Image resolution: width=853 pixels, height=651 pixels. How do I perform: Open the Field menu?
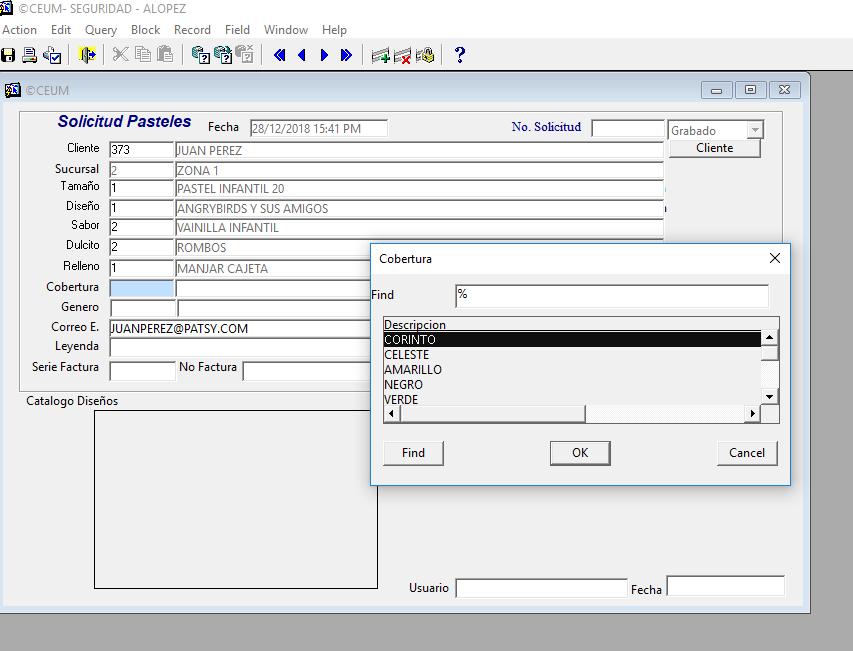point(237,30)
